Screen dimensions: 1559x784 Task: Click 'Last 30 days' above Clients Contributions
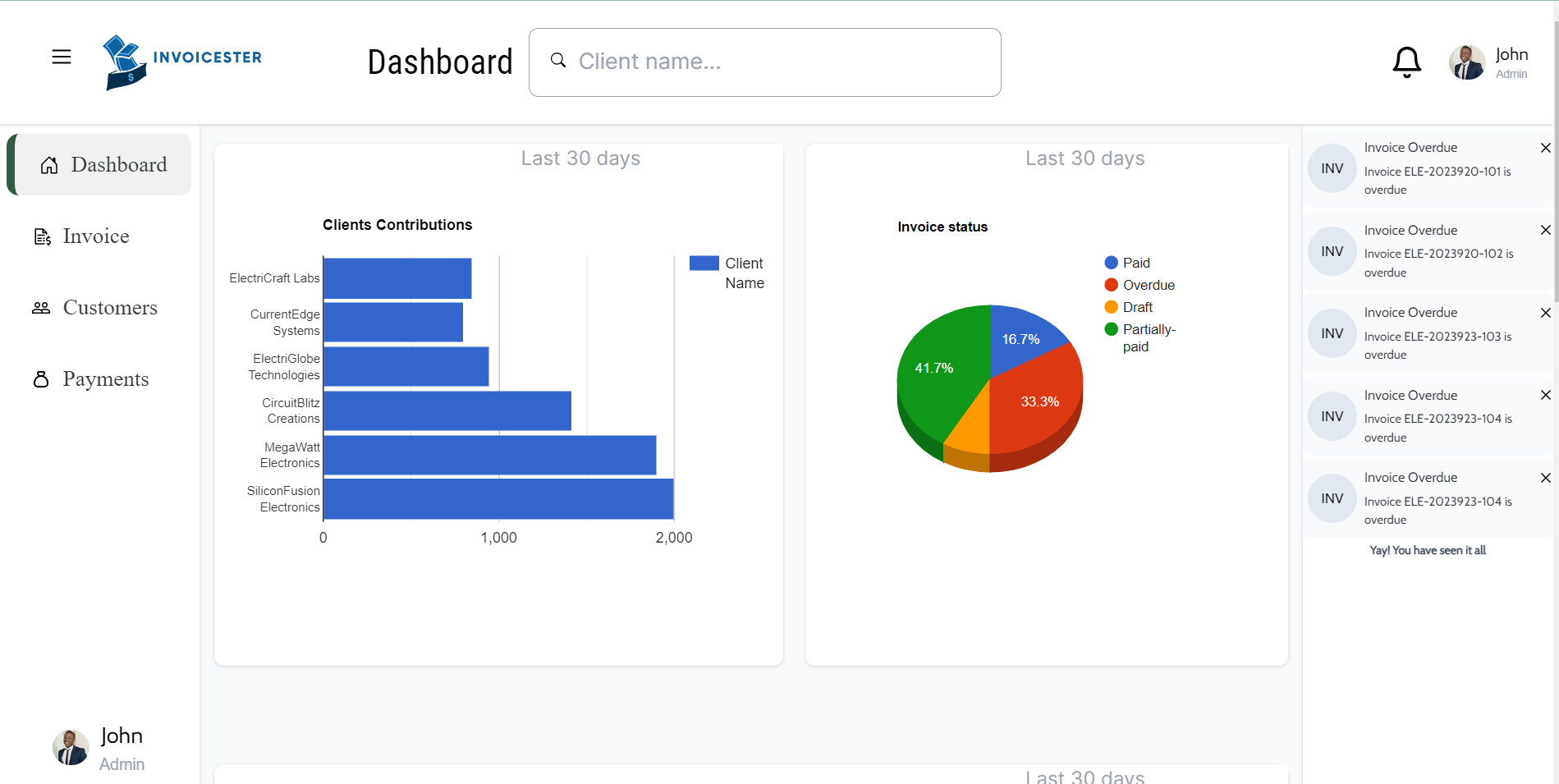[580, 158]
